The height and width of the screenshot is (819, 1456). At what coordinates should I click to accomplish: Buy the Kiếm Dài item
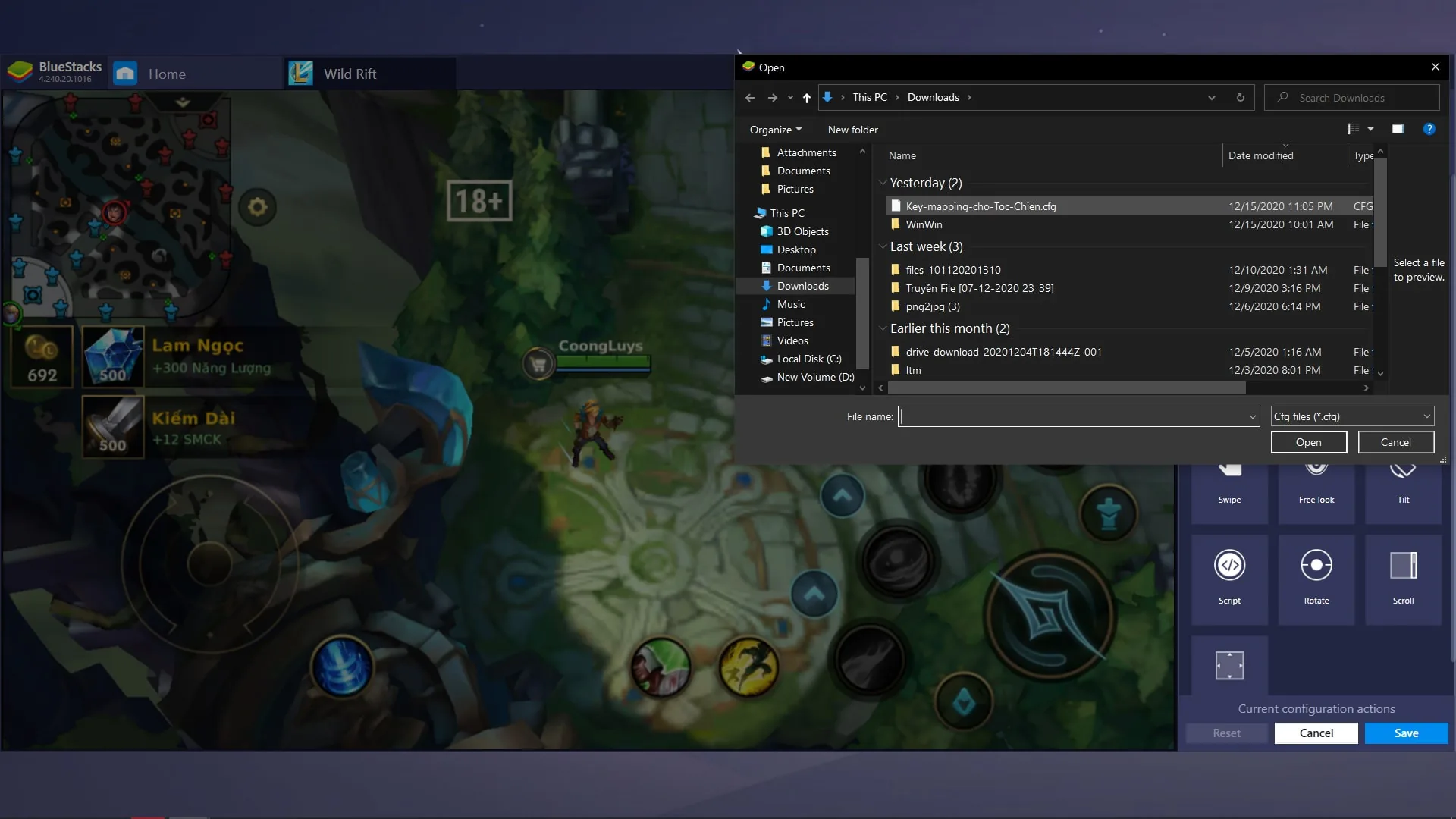click(x=113, y=427)
